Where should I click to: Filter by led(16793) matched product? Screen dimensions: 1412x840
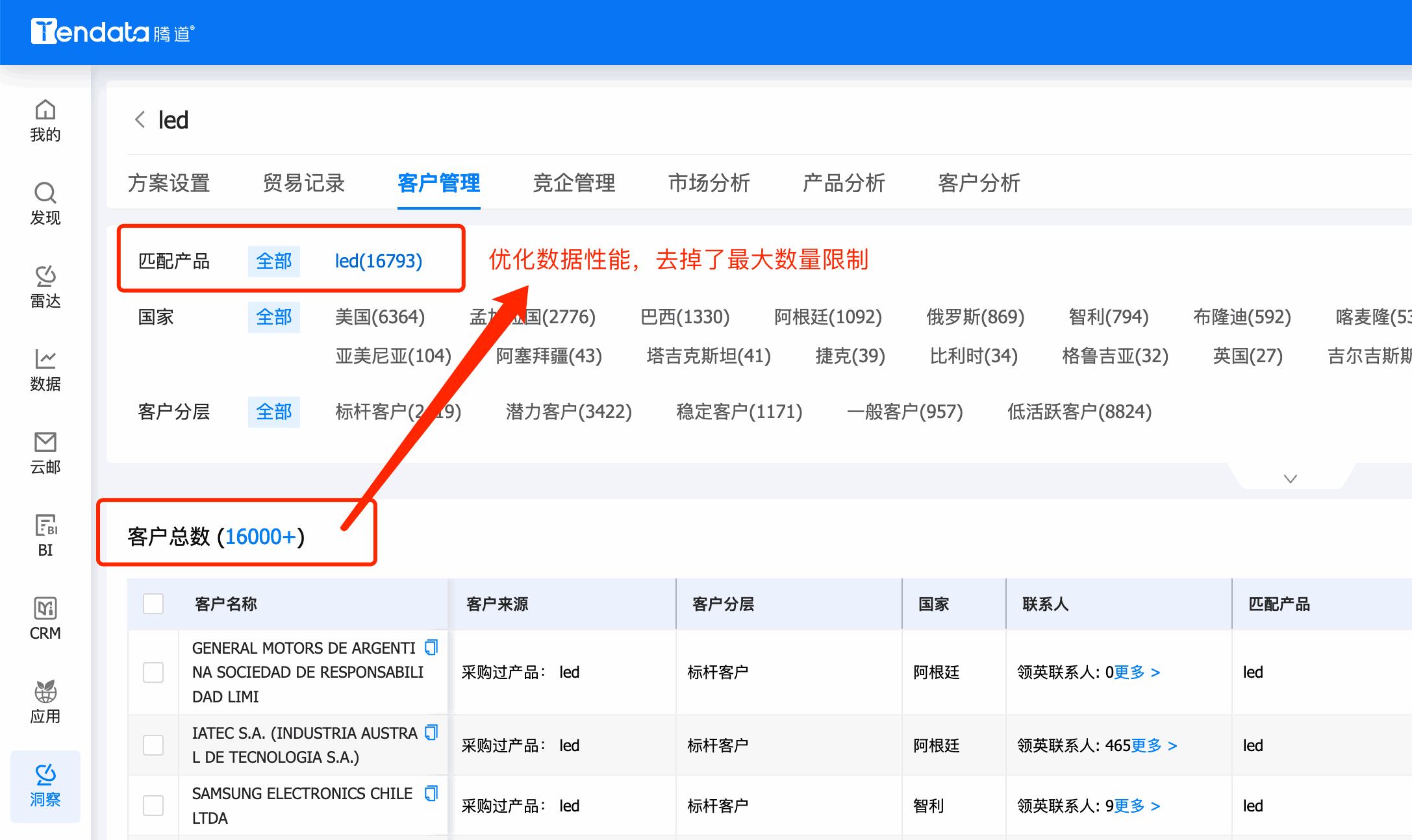coord(378,261)
